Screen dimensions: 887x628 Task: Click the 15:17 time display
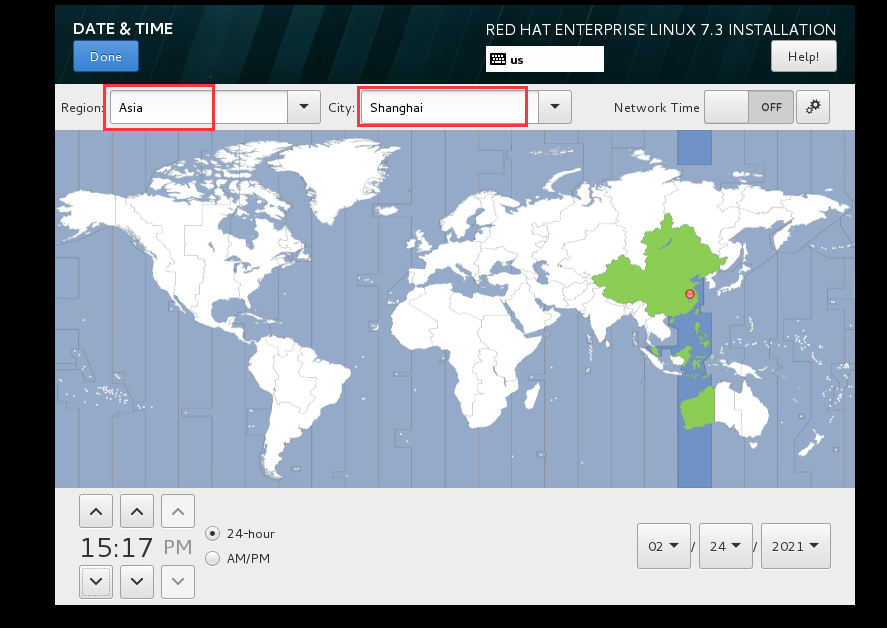117,547
